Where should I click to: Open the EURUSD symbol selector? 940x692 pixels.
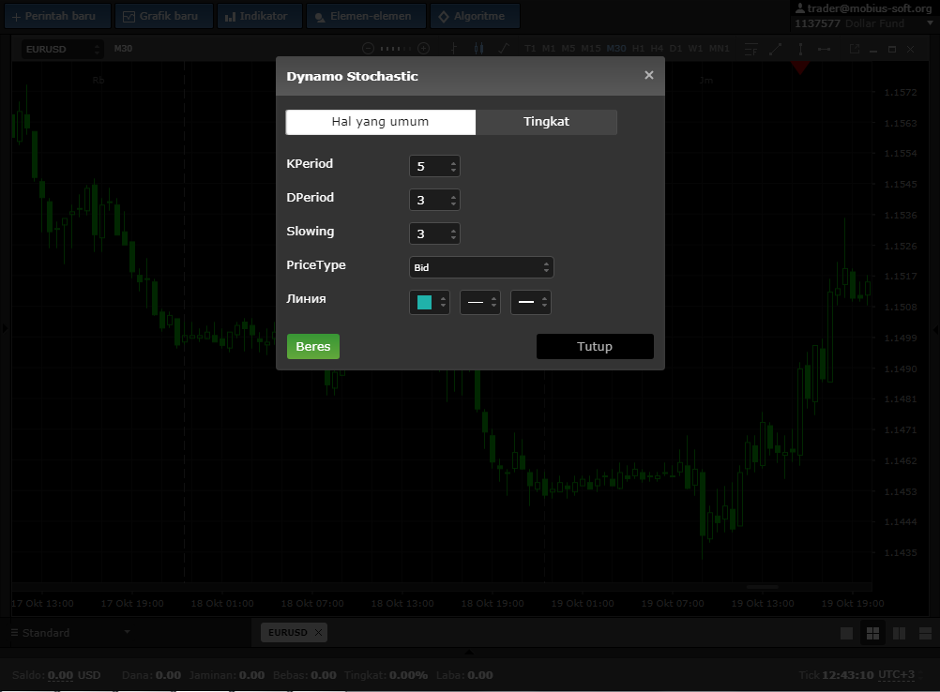pyautogui.click(x=62, y=49)
